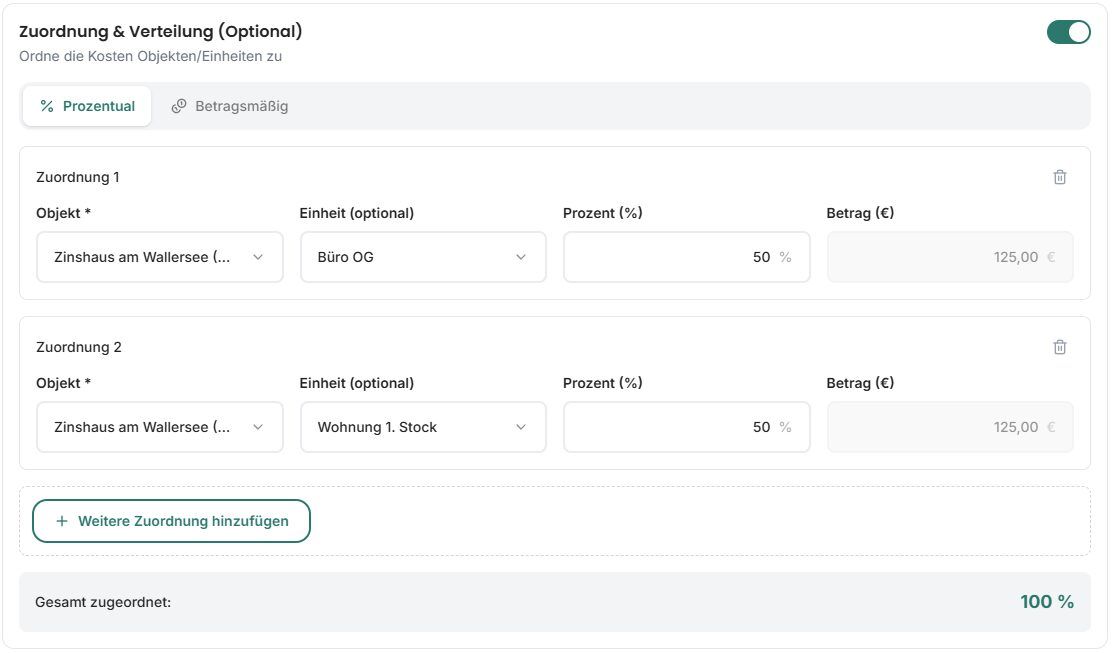Viewport: 1114px width, 653px height.
Task: Open Objekt dropdown in Zuordnung 2
Action: coord(160,427)
